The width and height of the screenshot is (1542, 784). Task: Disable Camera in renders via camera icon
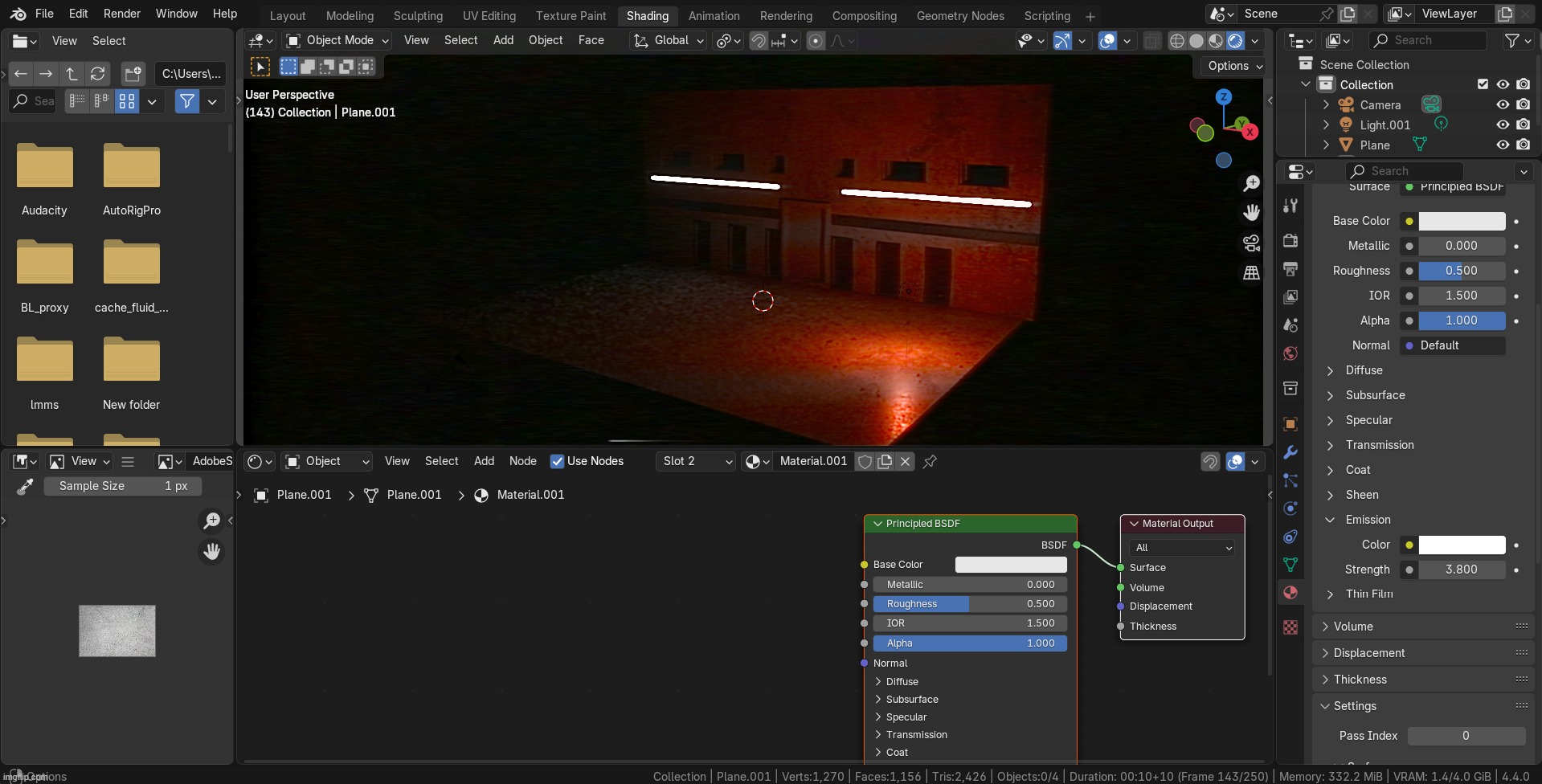point(1523,104)
